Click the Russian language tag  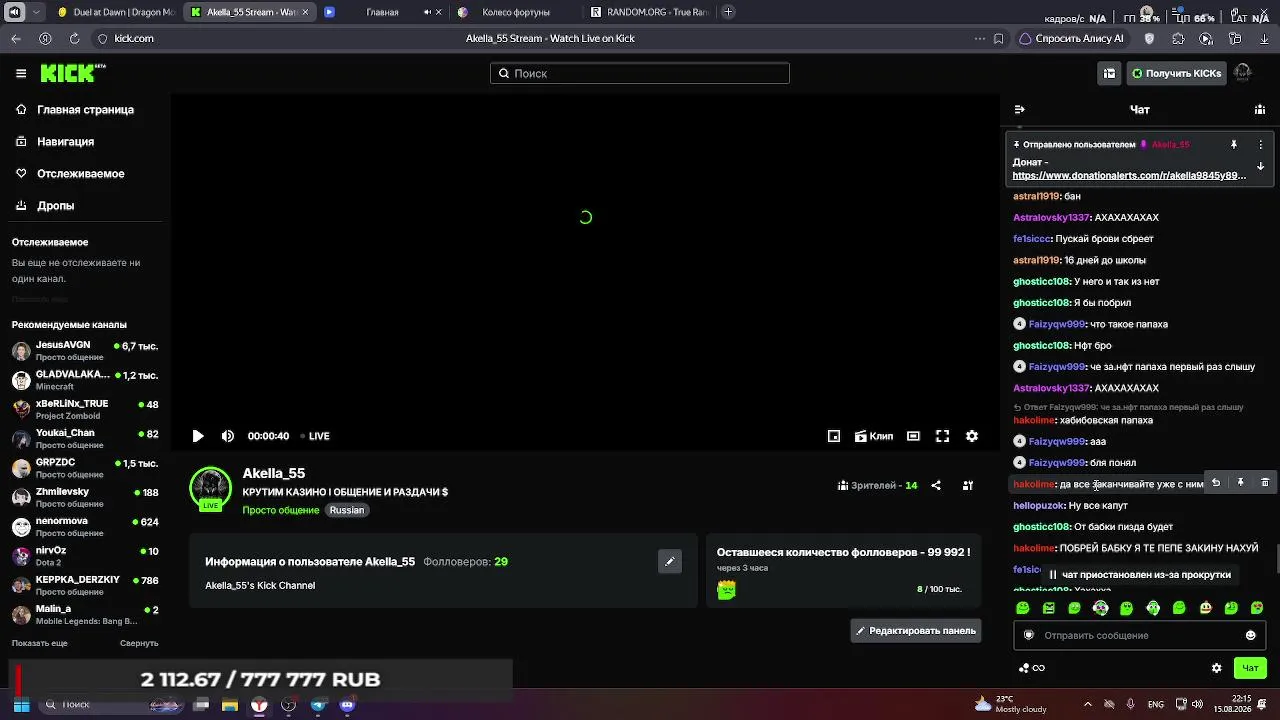pos(347,510)
